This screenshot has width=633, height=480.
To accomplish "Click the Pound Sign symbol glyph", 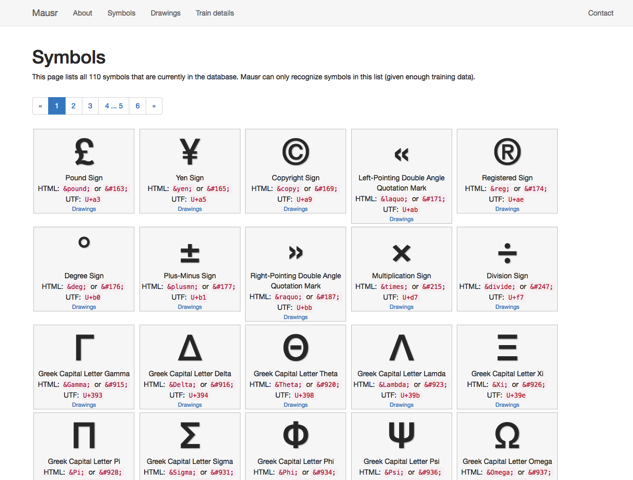I will tap(84, 152).
